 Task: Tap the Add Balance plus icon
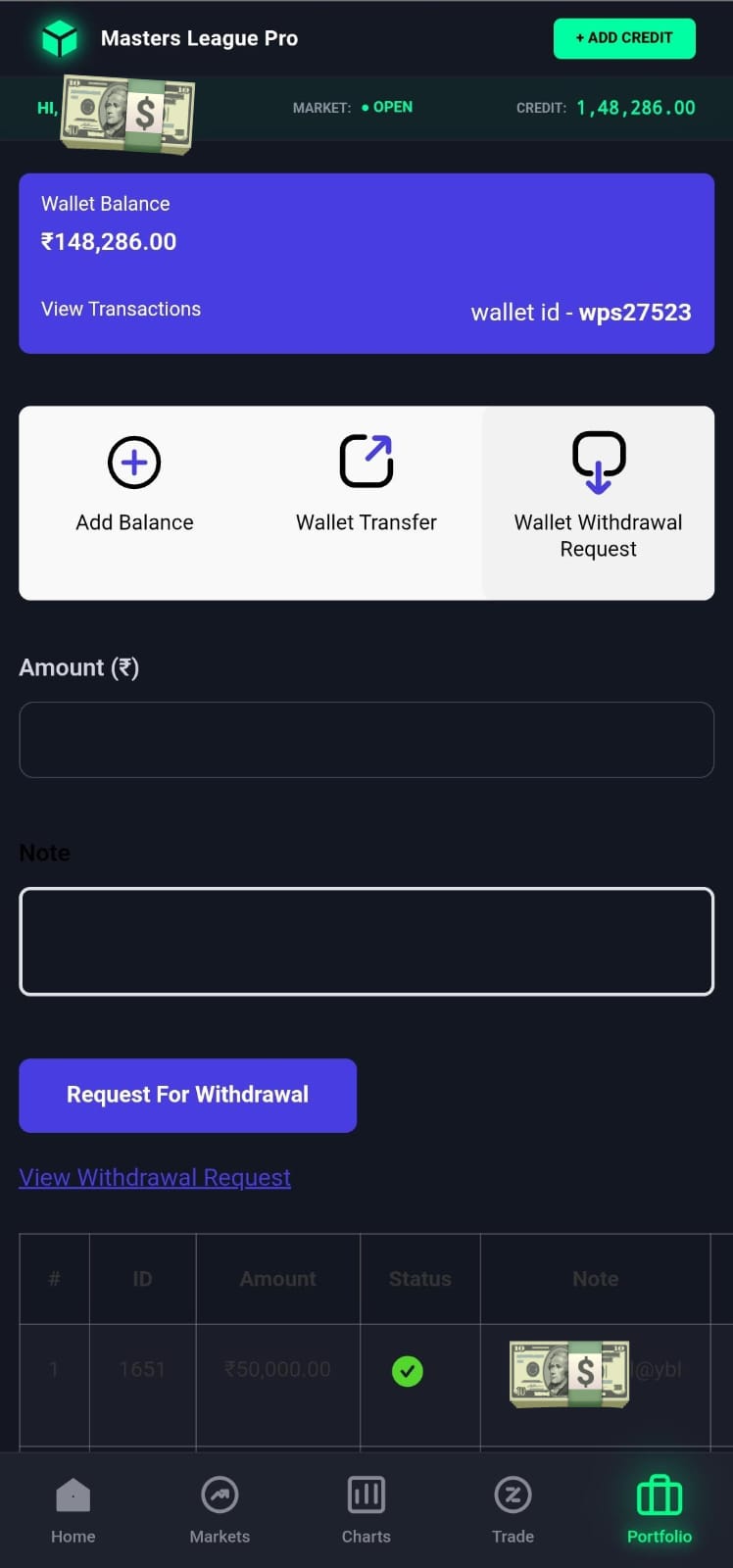click(134, 463)
